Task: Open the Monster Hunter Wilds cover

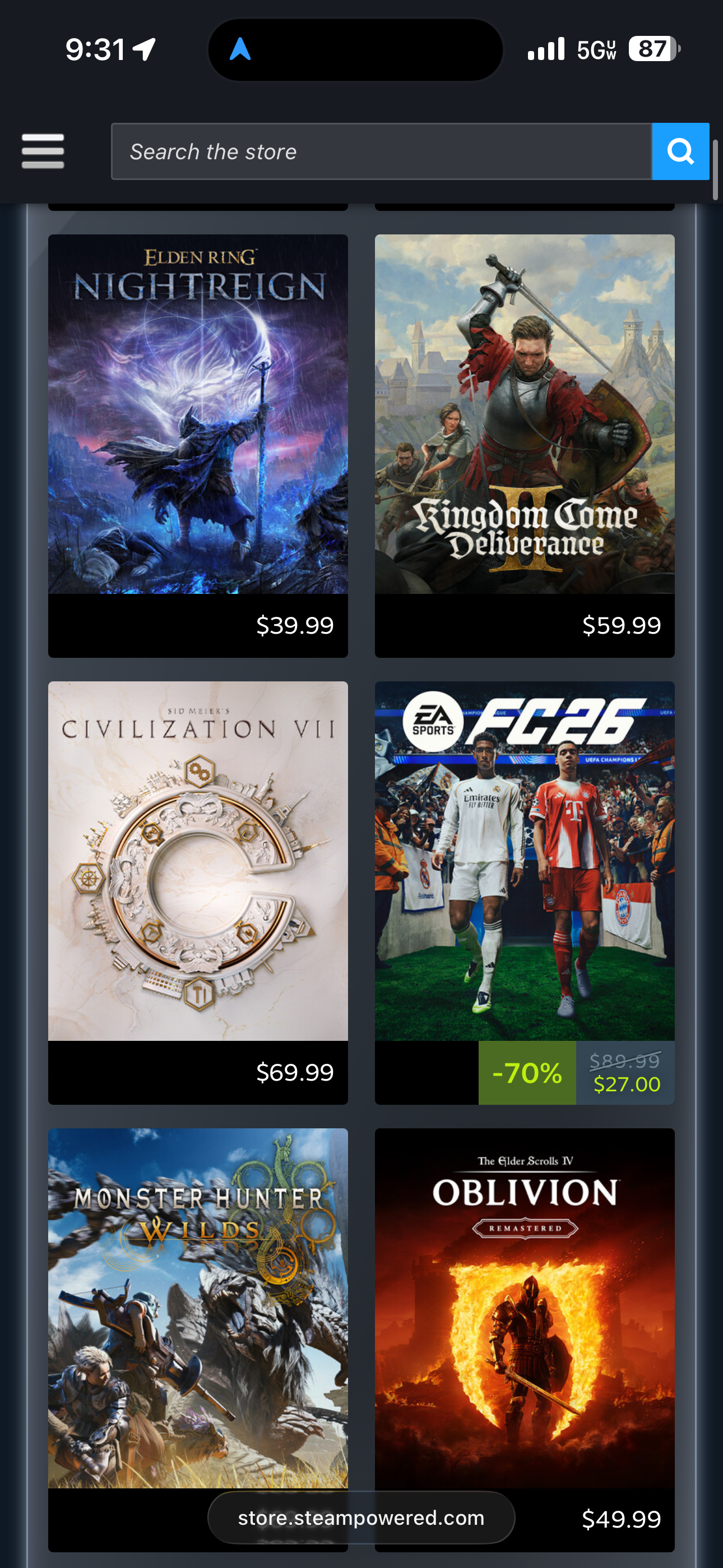Action: click(198, 1308)
